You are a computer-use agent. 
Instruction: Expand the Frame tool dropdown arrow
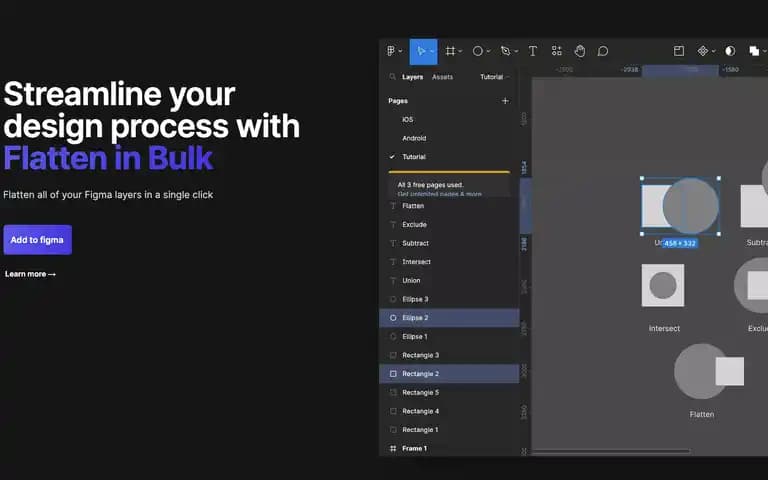[460, 51]
